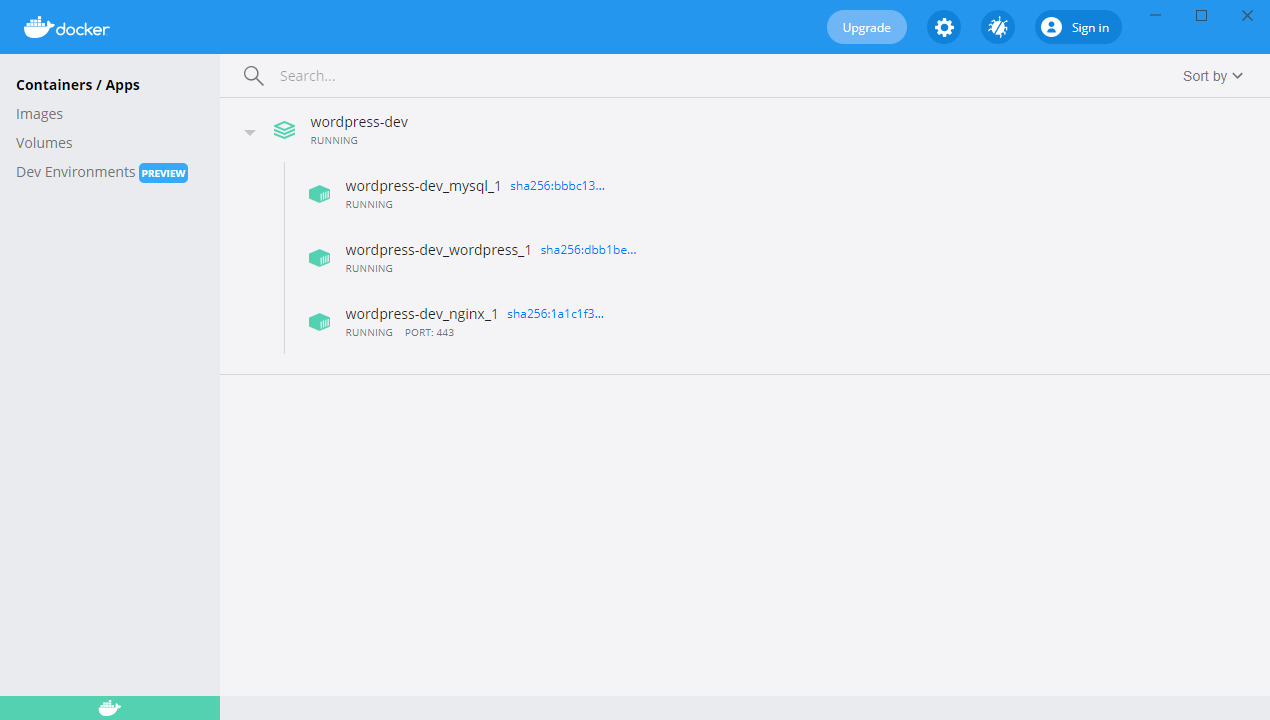This screenshot has height=720, width=1270.
Task: Select Containers / Apps in sidebar
Action: [x=78, y=85]
